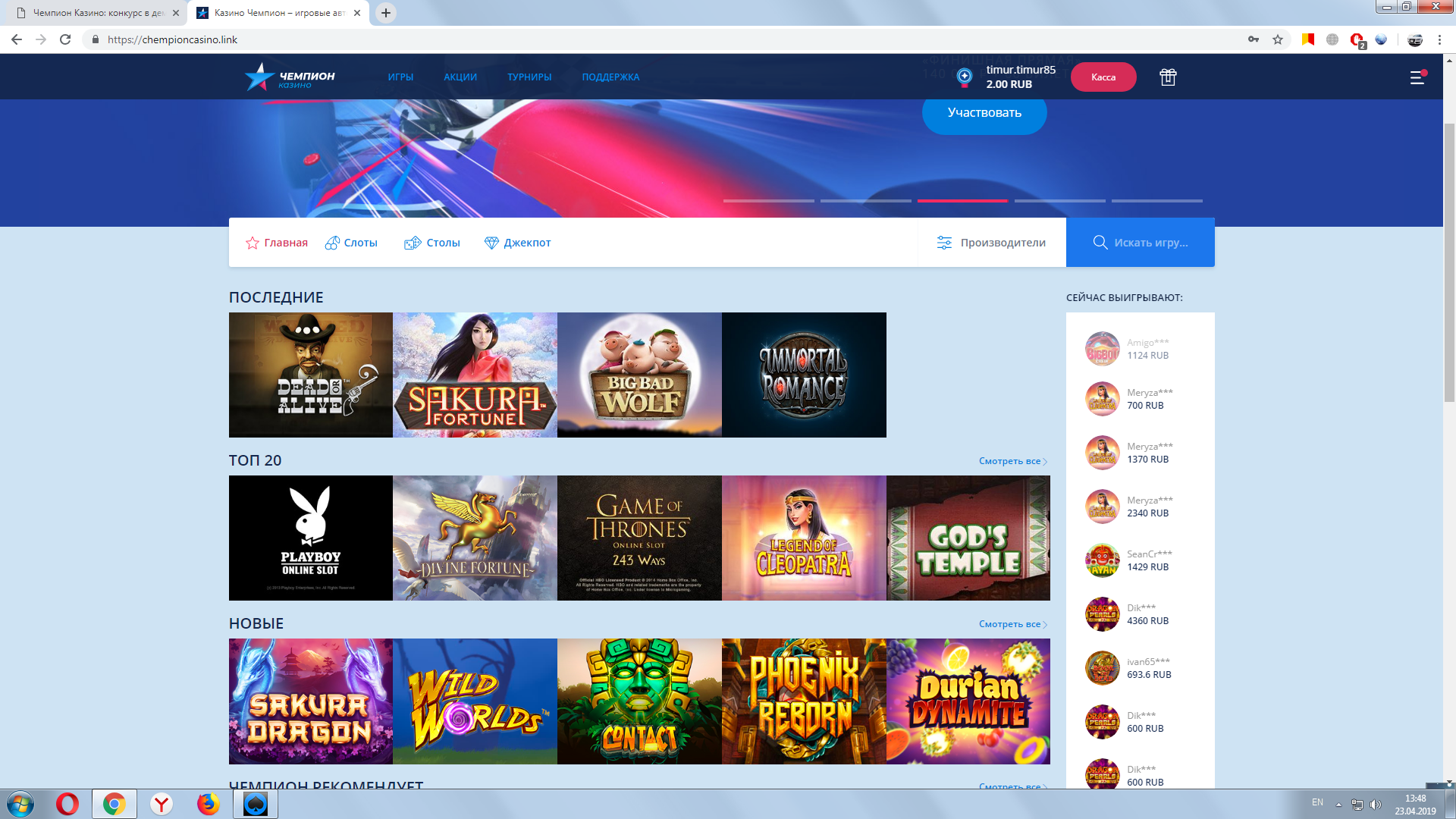Launch Opera from the taskbar
This screenshot has width=1456, height=819.
[67, 804]
